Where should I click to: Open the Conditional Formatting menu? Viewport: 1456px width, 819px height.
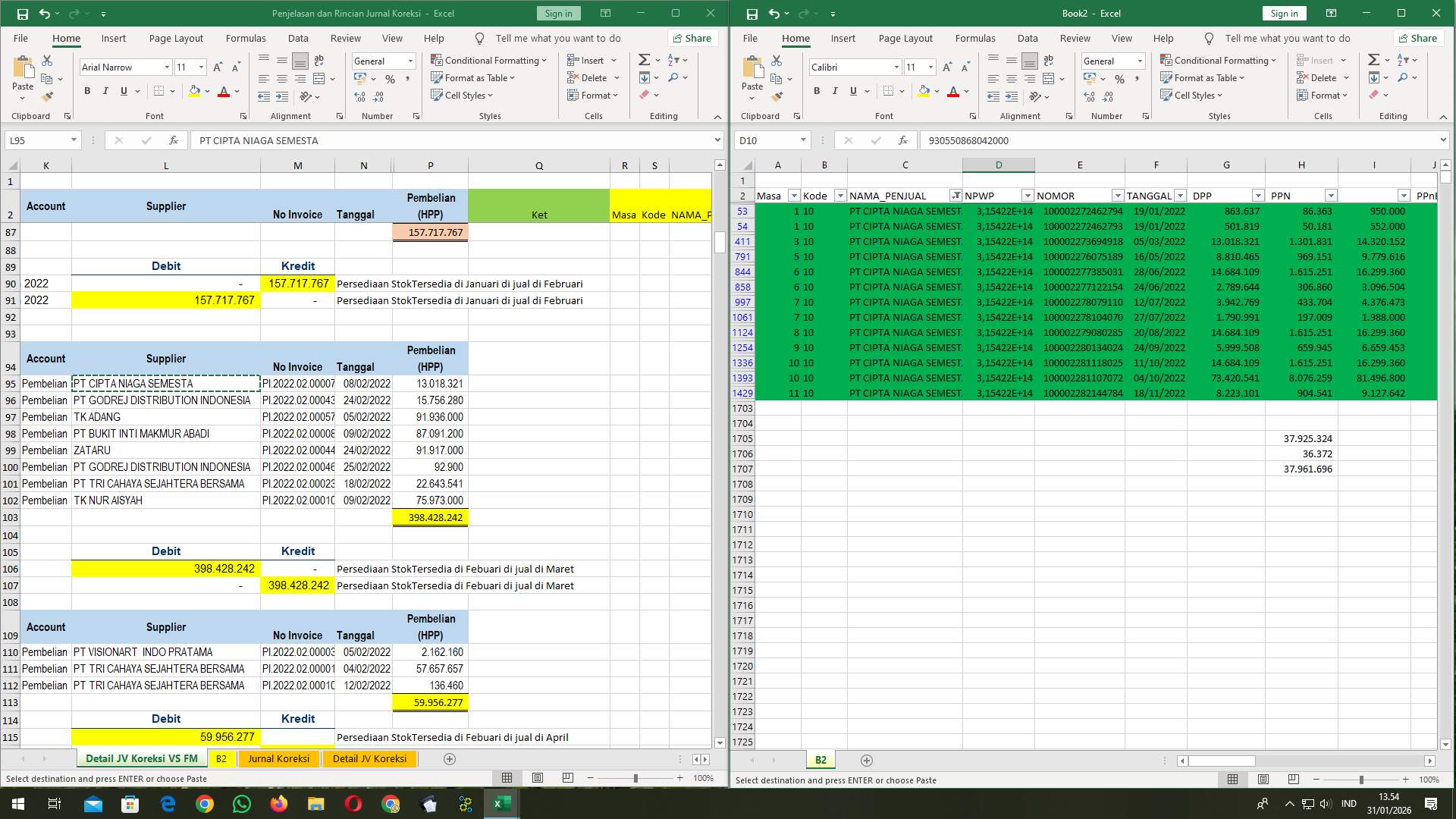[489, 60]
